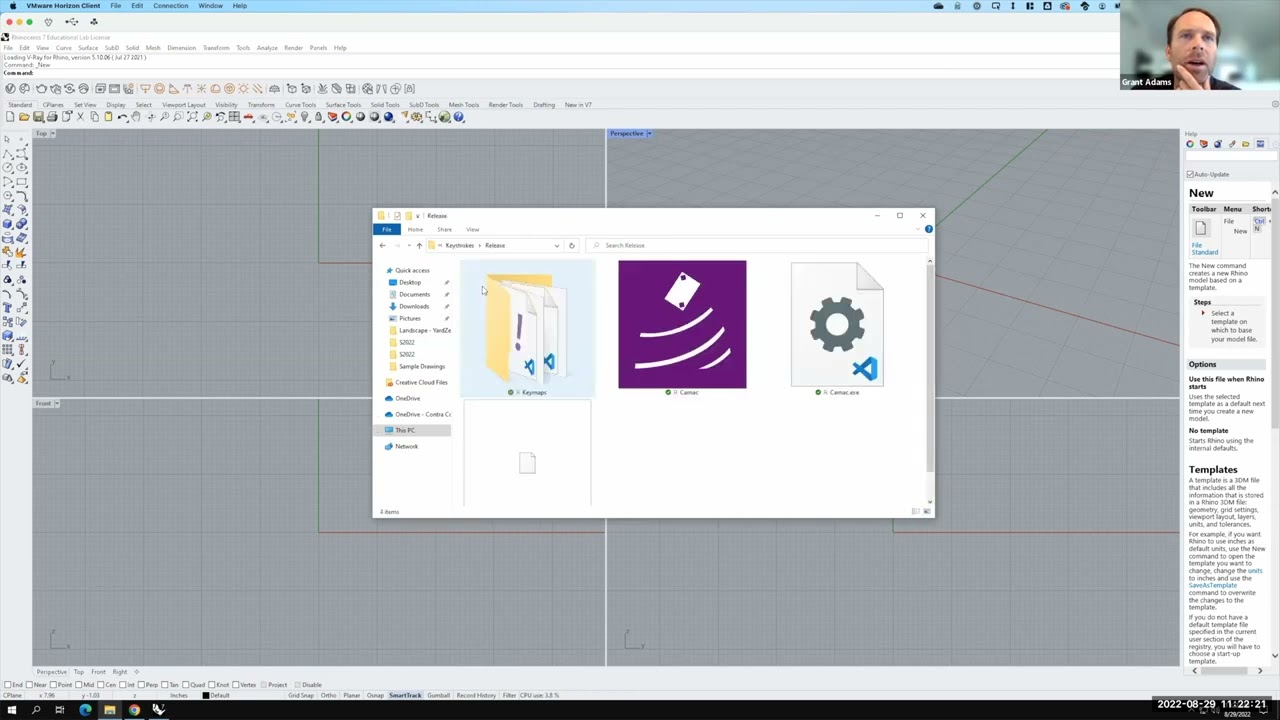Click the Undo arrow icon in Rhino toolbar
1280x720 pixels.
click(122, 117)
